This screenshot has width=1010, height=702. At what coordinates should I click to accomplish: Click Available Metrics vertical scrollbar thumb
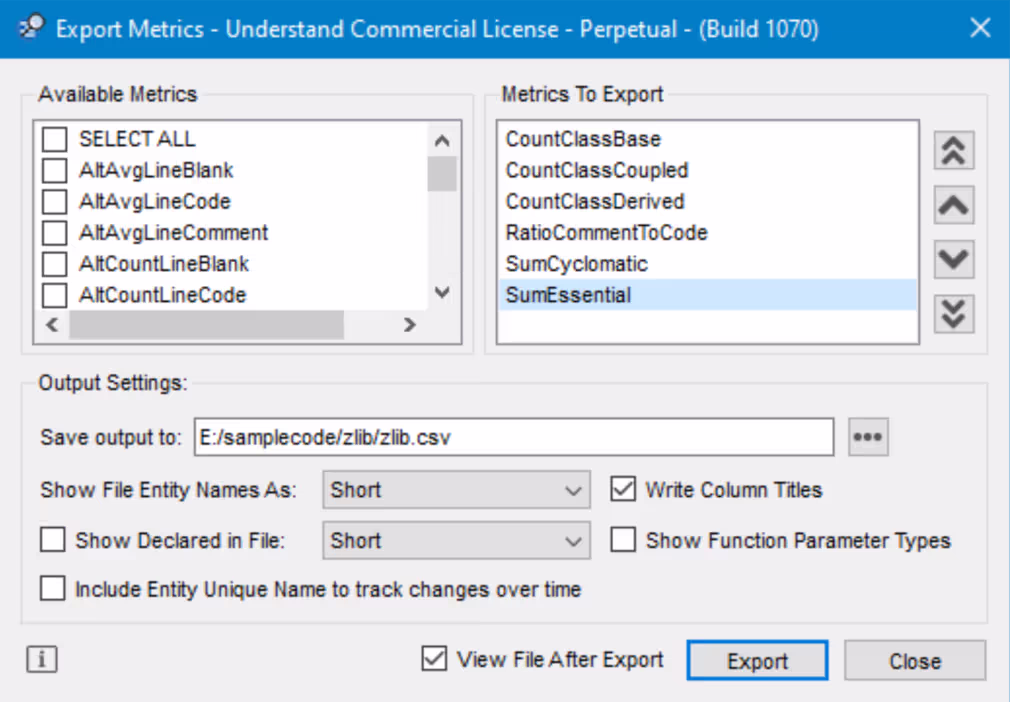(442, 173)
